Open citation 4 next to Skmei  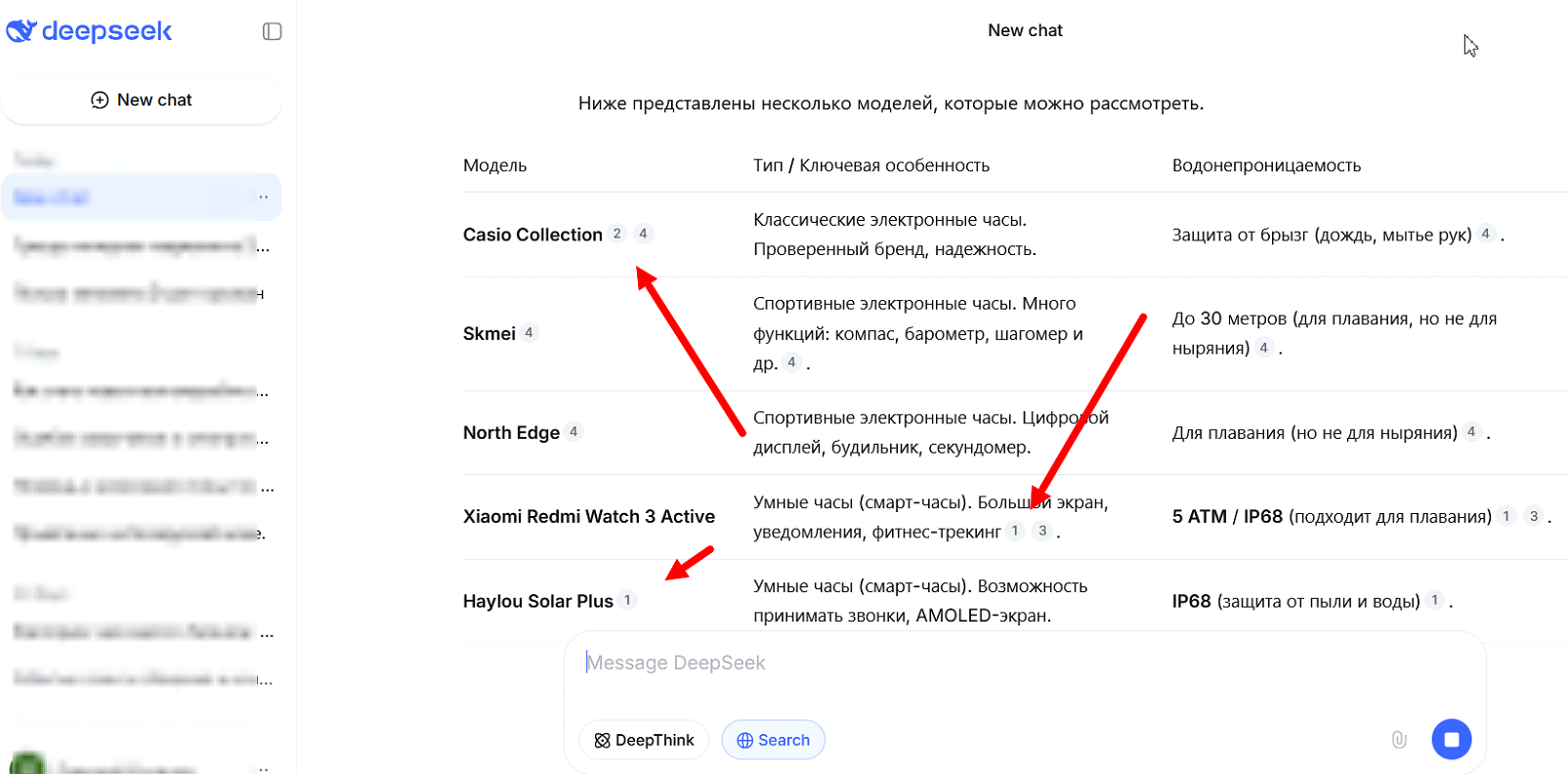click(529, 332)
